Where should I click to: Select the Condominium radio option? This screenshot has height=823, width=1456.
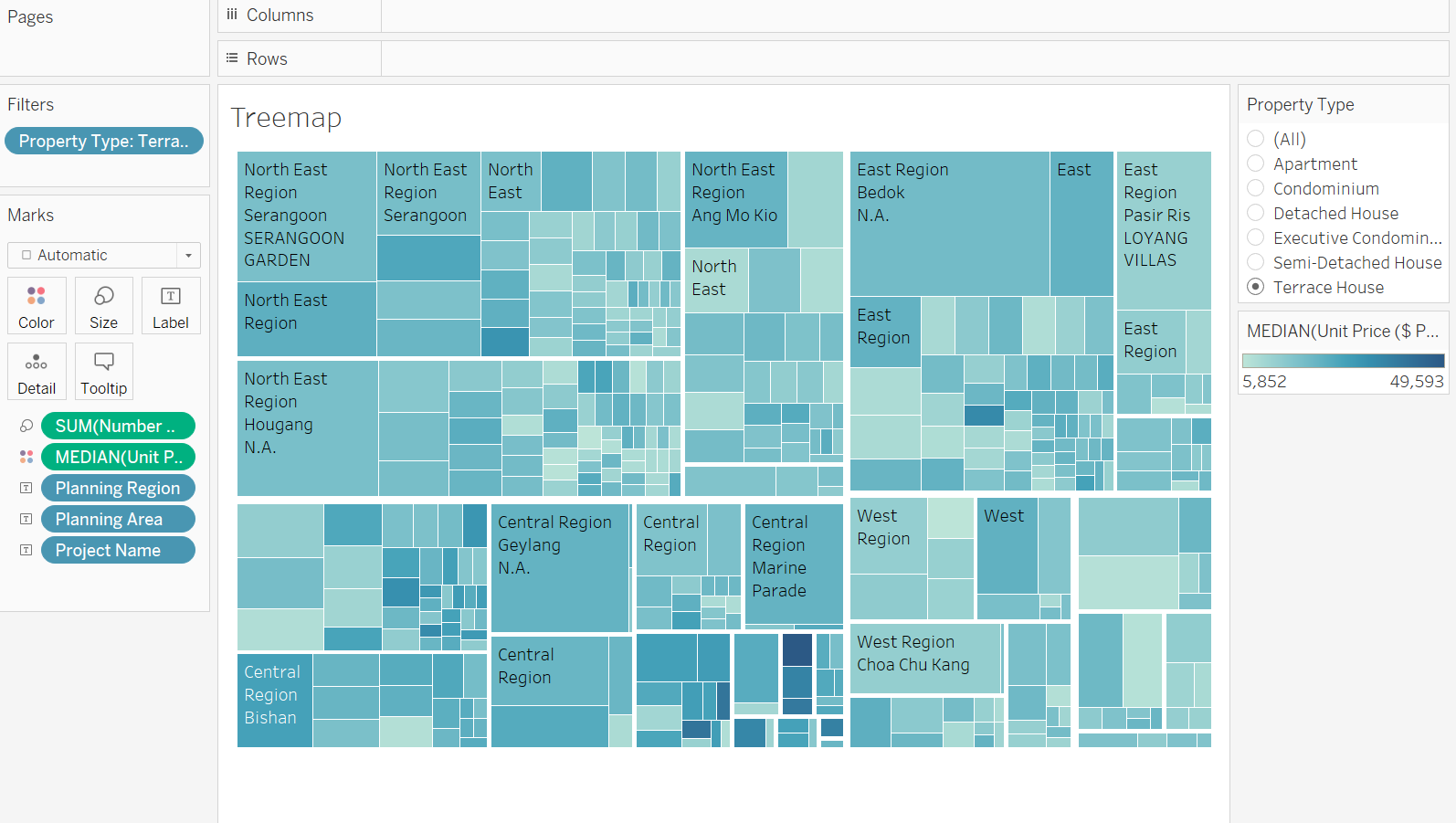[1256, 188]
